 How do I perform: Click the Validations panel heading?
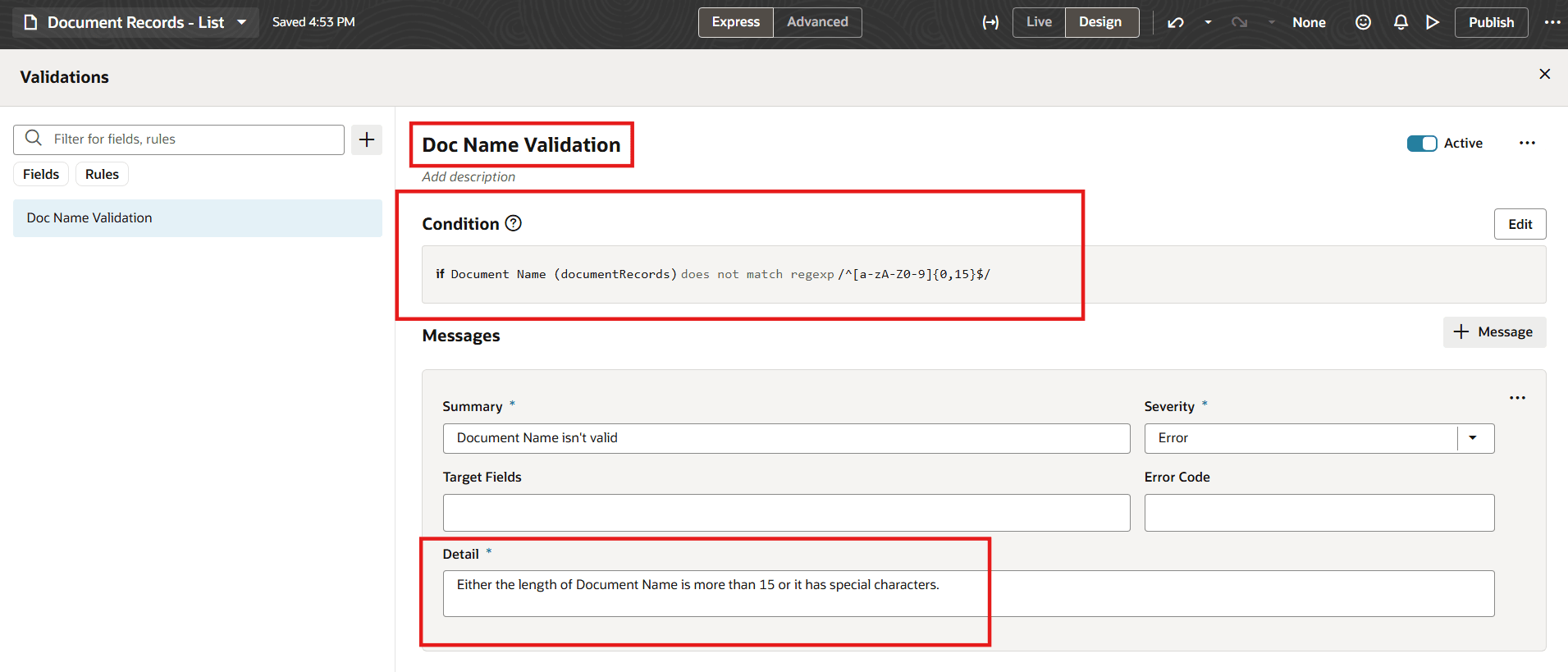(x=65, y=77)
